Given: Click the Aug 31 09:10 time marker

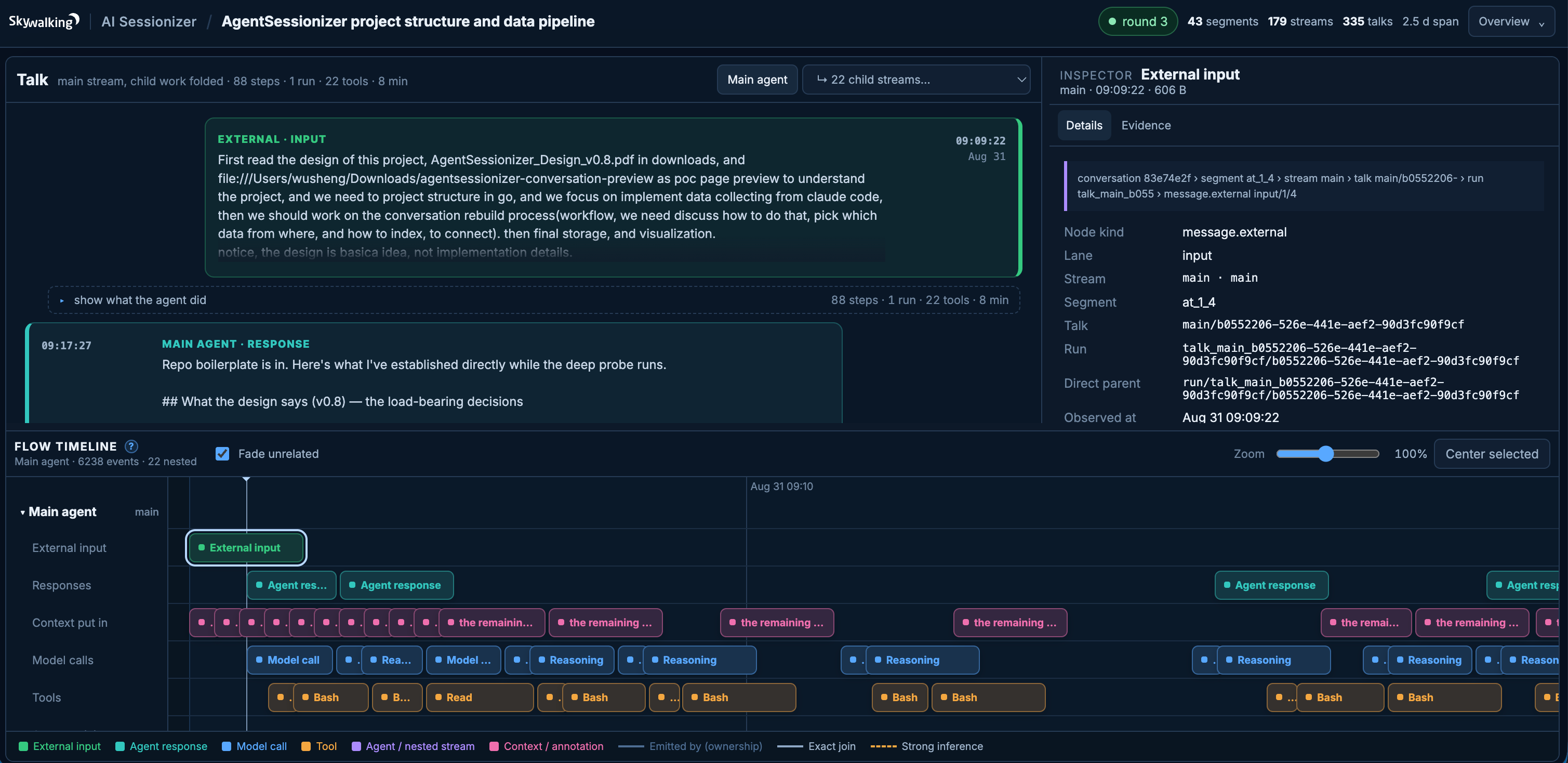Looking at the screenshot, I should 781,486.
